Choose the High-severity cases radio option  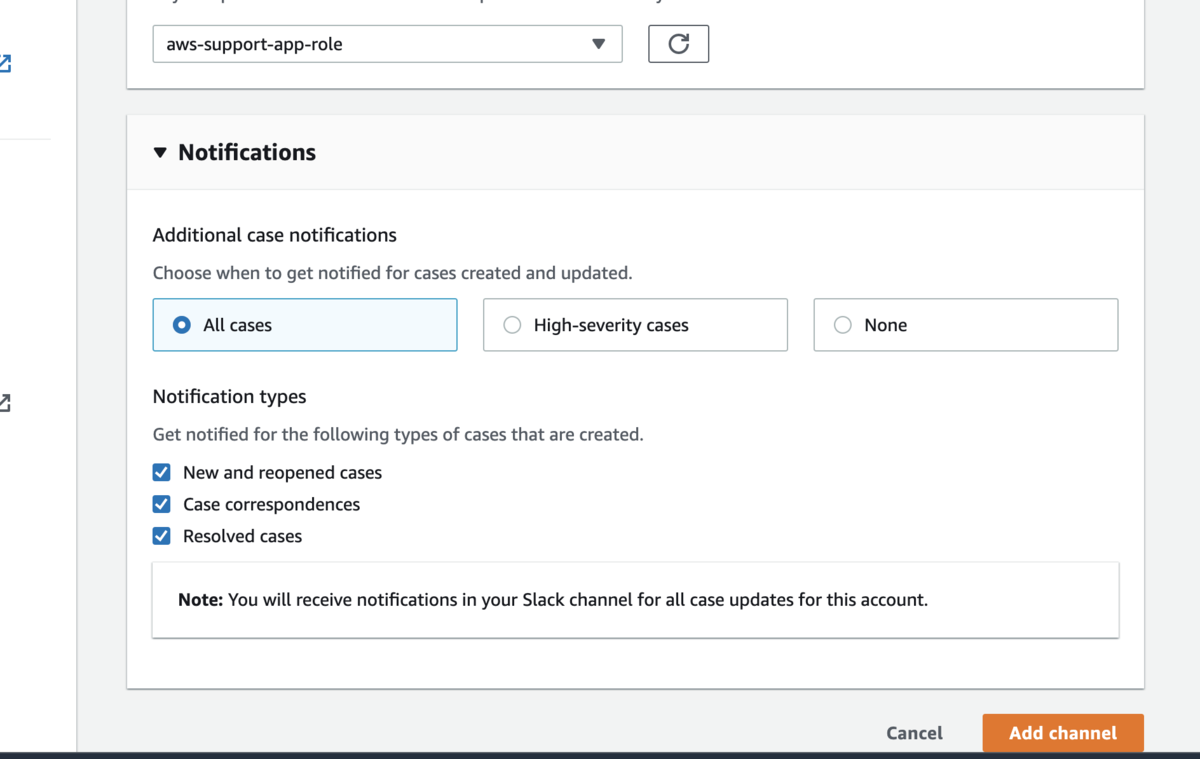pyautogui.click(x=512, y=325)
